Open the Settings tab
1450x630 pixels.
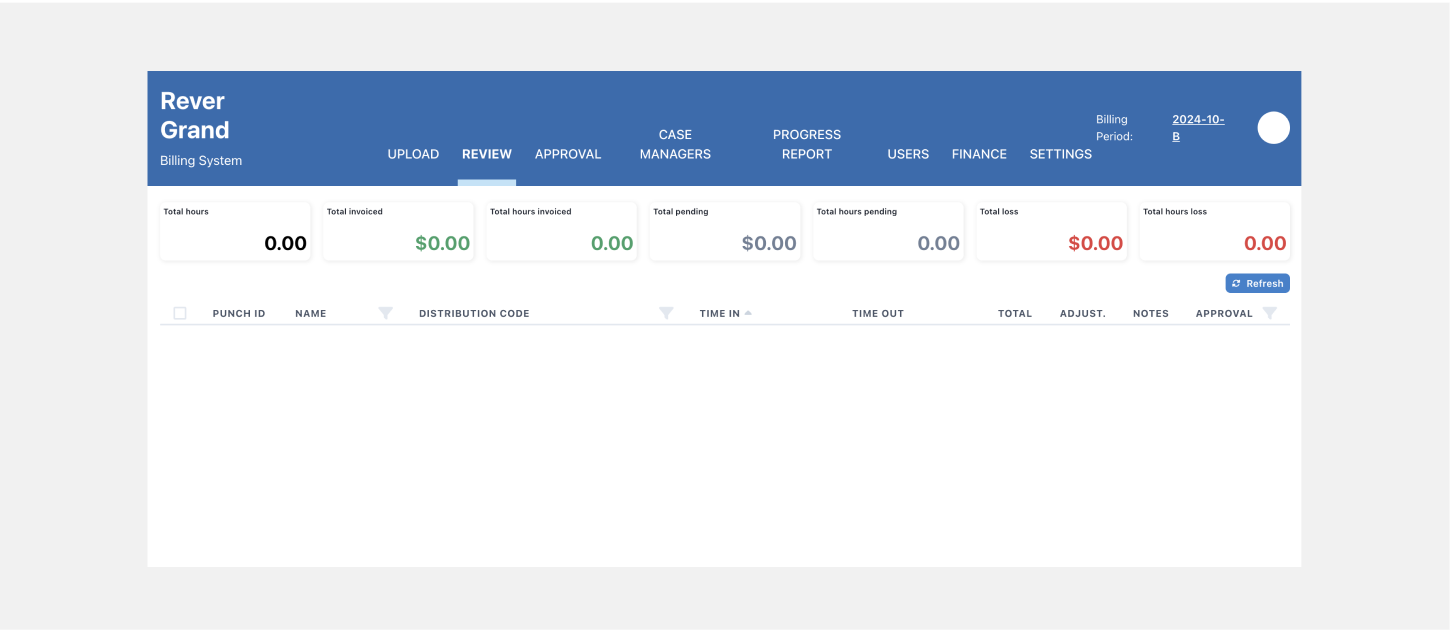(1061, 154)
